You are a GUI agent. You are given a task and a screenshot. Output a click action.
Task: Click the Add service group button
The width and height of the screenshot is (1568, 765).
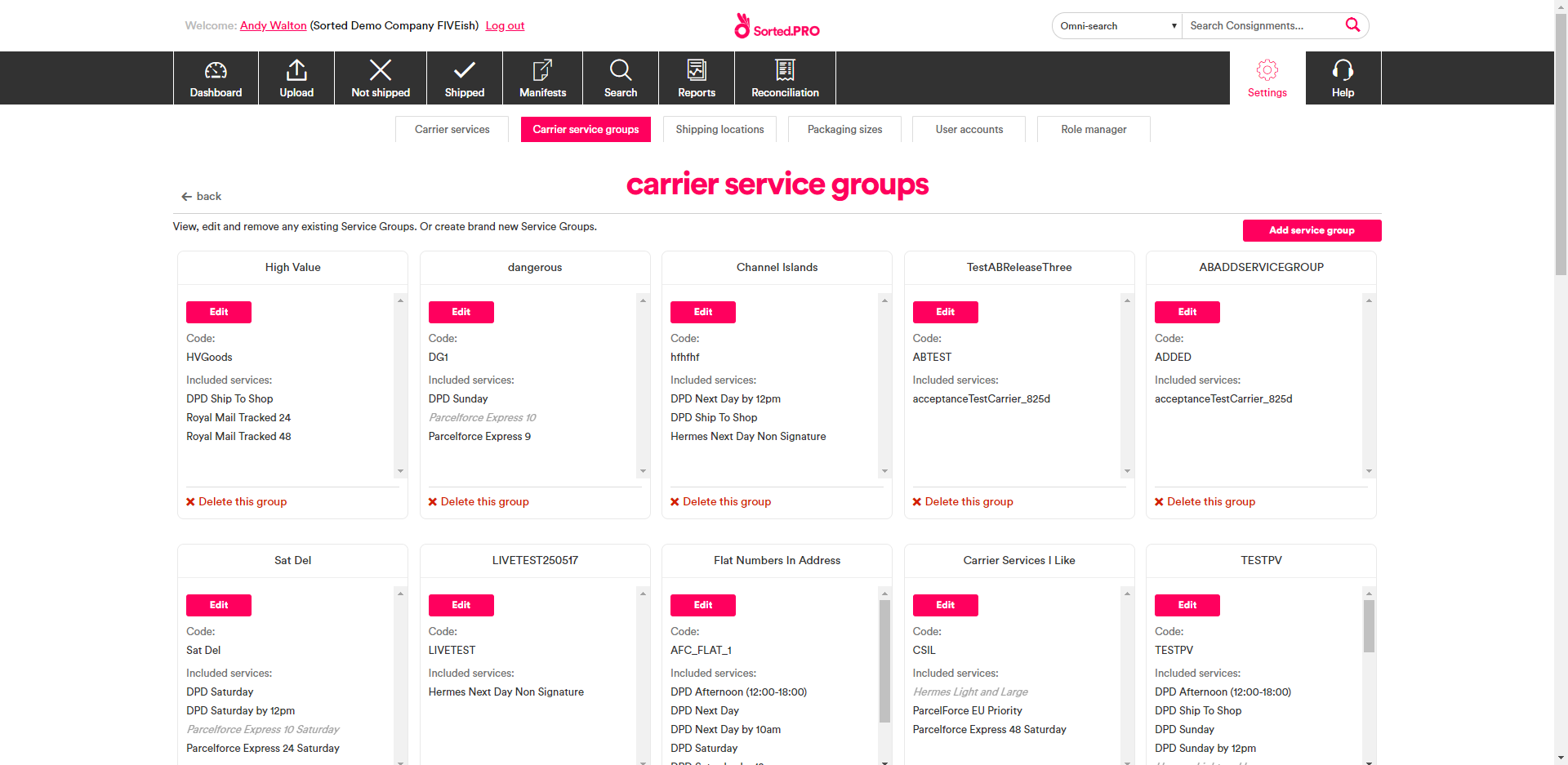point(1312,230)
